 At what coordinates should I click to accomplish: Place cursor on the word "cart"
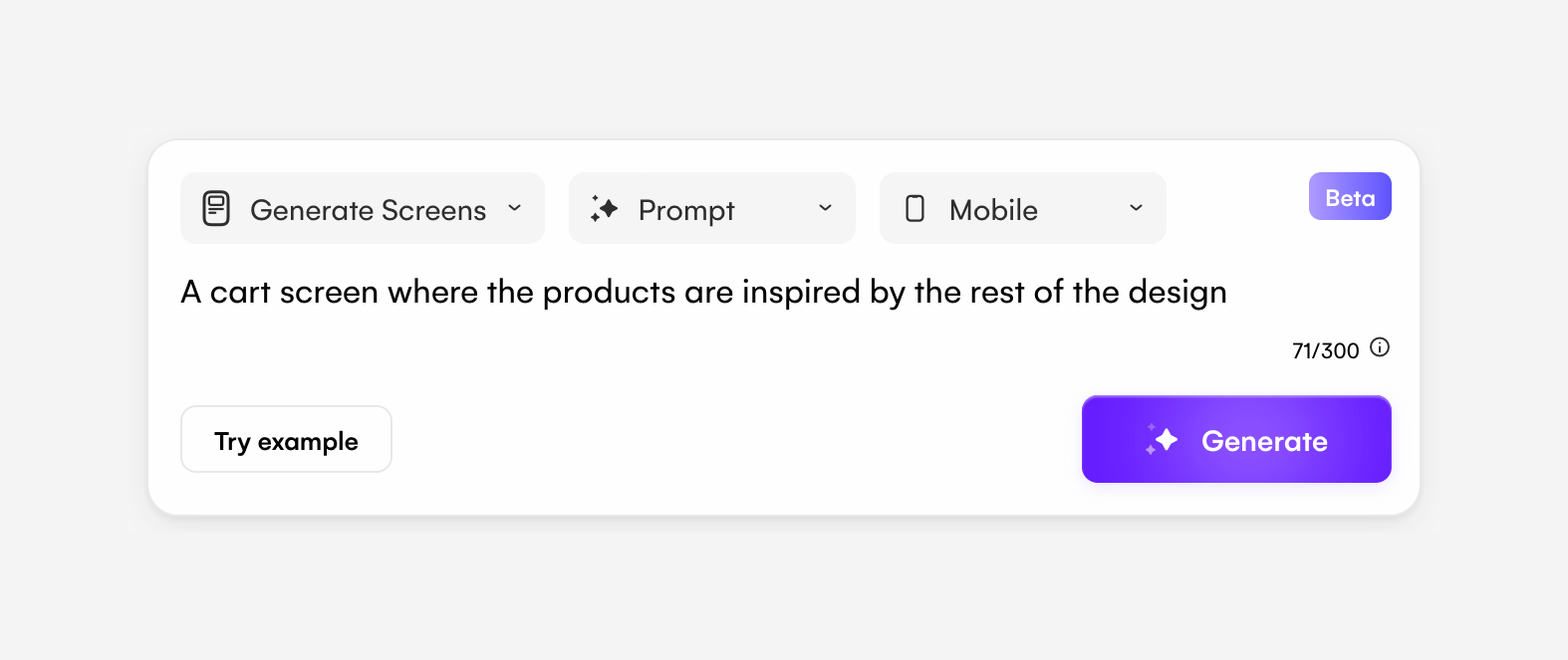pyautogui.click(x=239, y=293)
